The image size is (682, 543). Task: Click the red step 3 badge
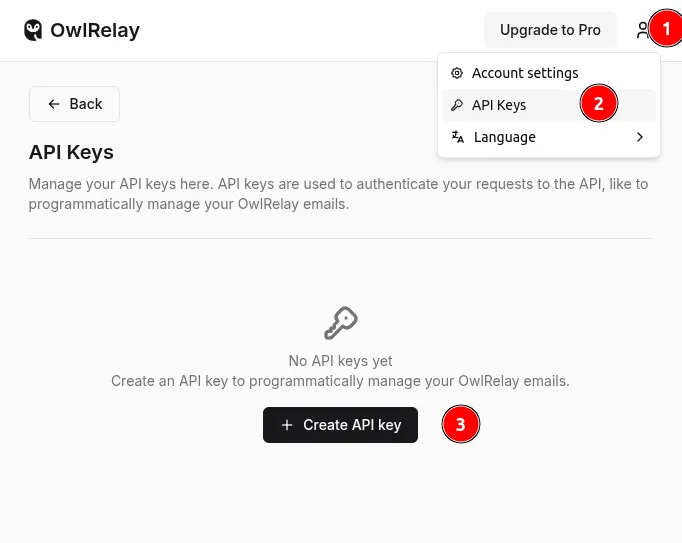click(x=461, y=424)
